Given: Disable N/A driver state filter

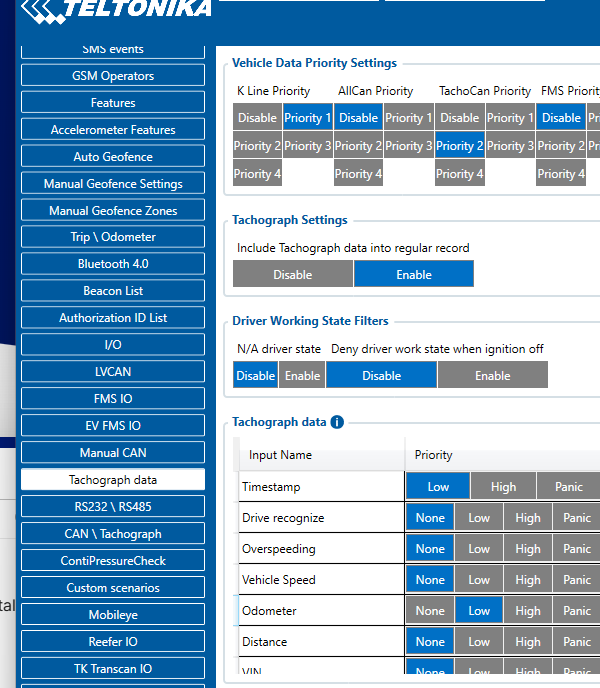Looking at the screenshot, I should pos(255,375).
